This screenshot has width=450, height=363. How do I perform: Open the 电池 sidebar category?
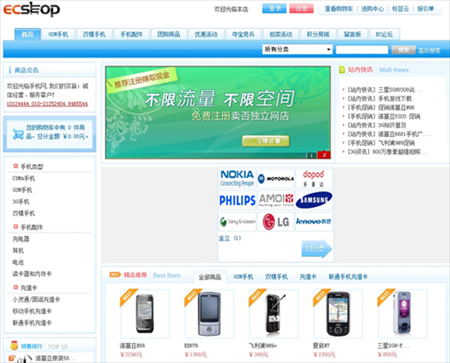[18, 262]
